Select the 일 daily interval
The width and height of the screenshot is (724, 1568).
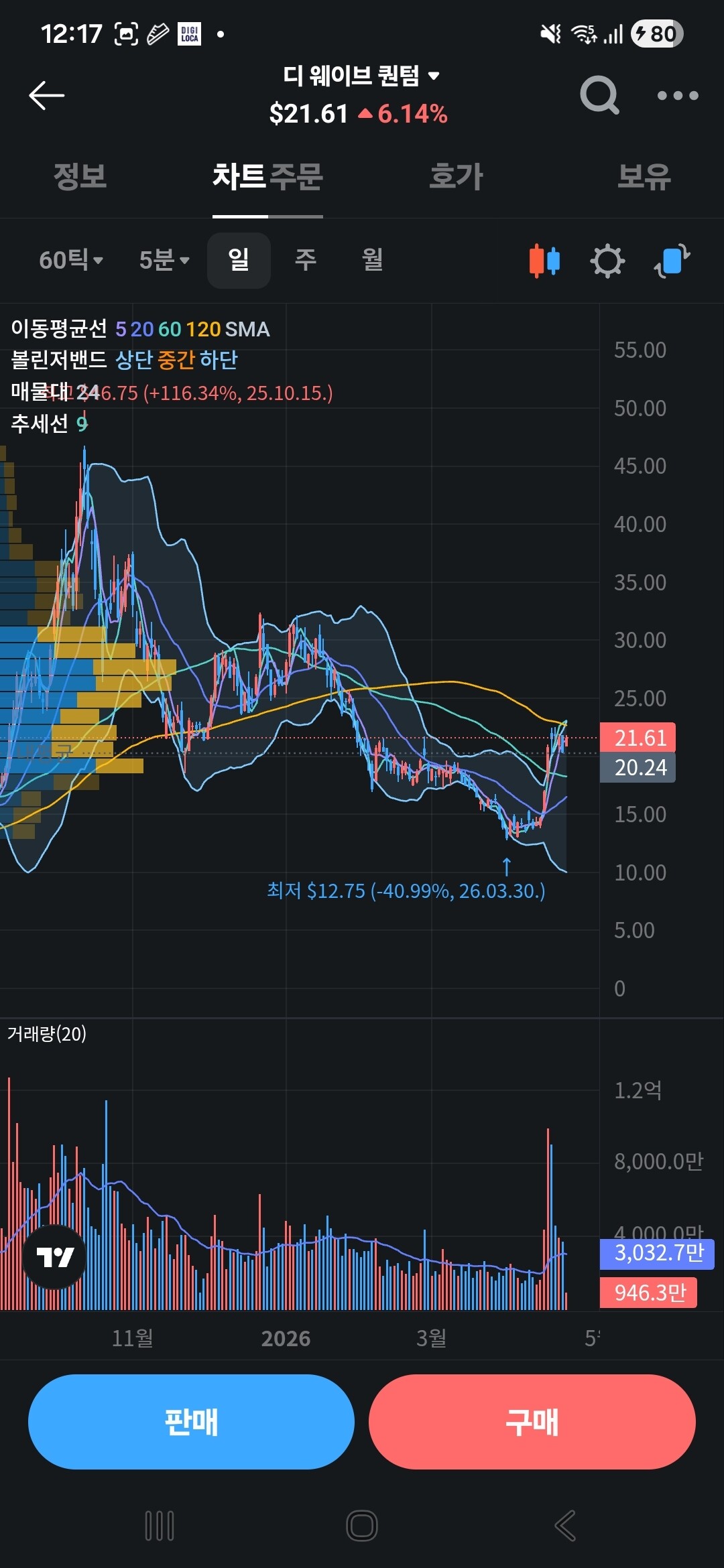tap(239, 260)
